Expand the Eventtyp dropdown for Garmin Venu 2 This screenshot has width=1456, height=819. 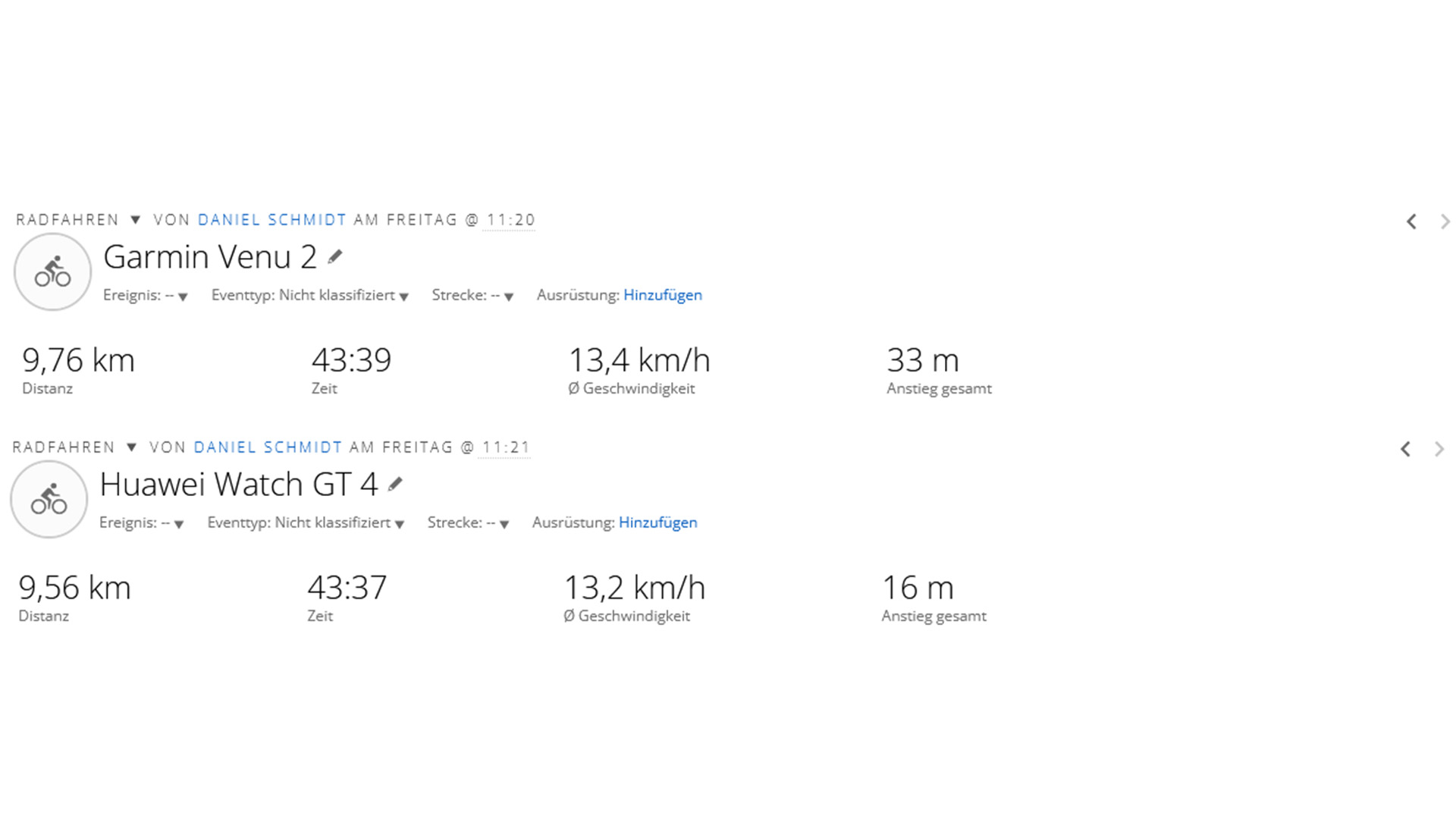point(403,297)
